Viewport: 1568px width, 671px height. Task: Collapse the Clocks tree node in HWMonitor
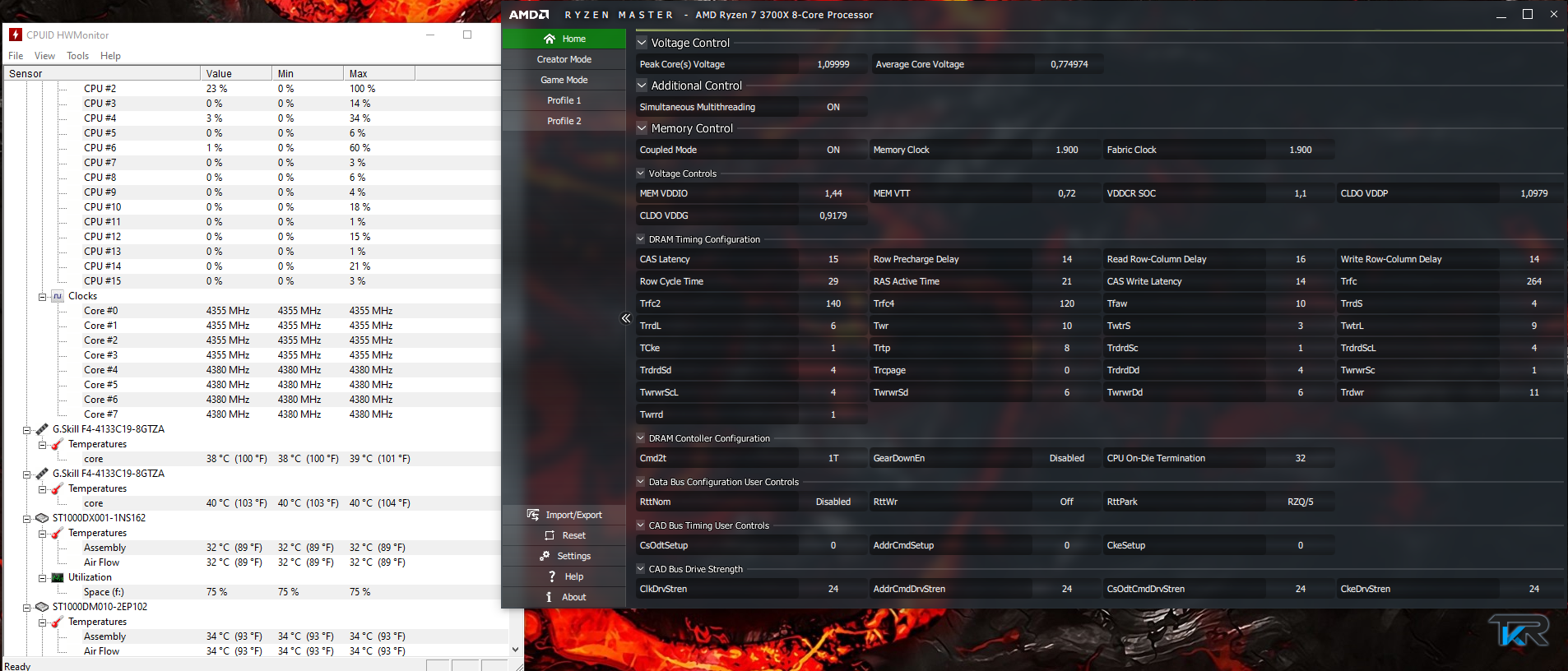click(42, 297)
